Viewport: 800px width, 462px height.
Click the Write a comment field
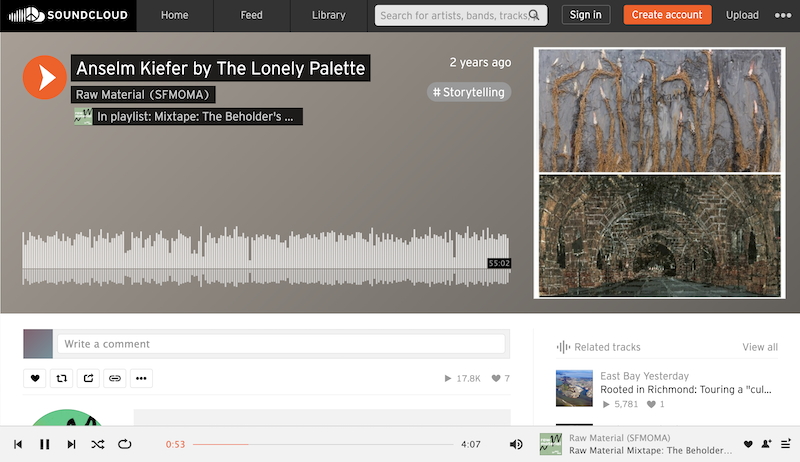(281, 344)
